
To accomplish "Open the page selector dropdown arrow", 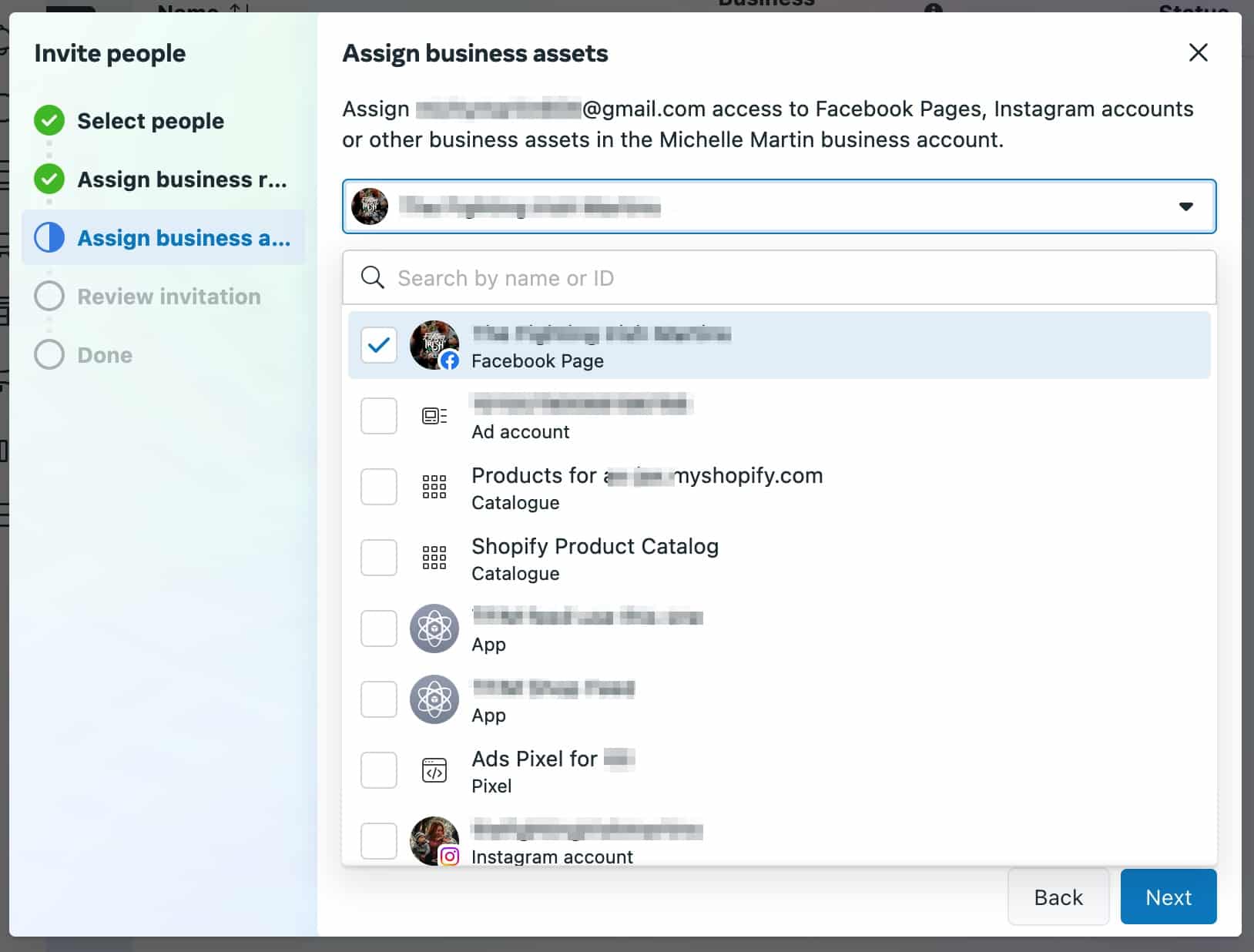I will (x=1185, y=206).
